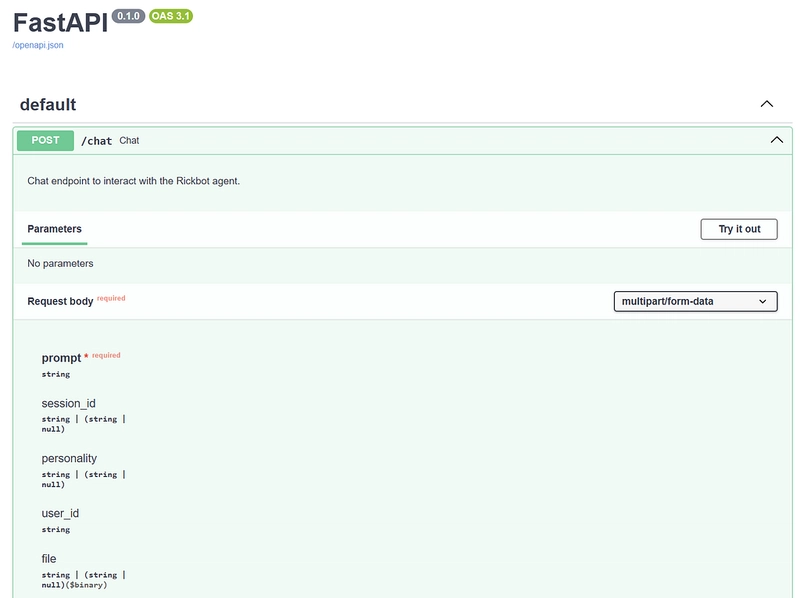
Task: Click the personality field name
Action: 69,459
